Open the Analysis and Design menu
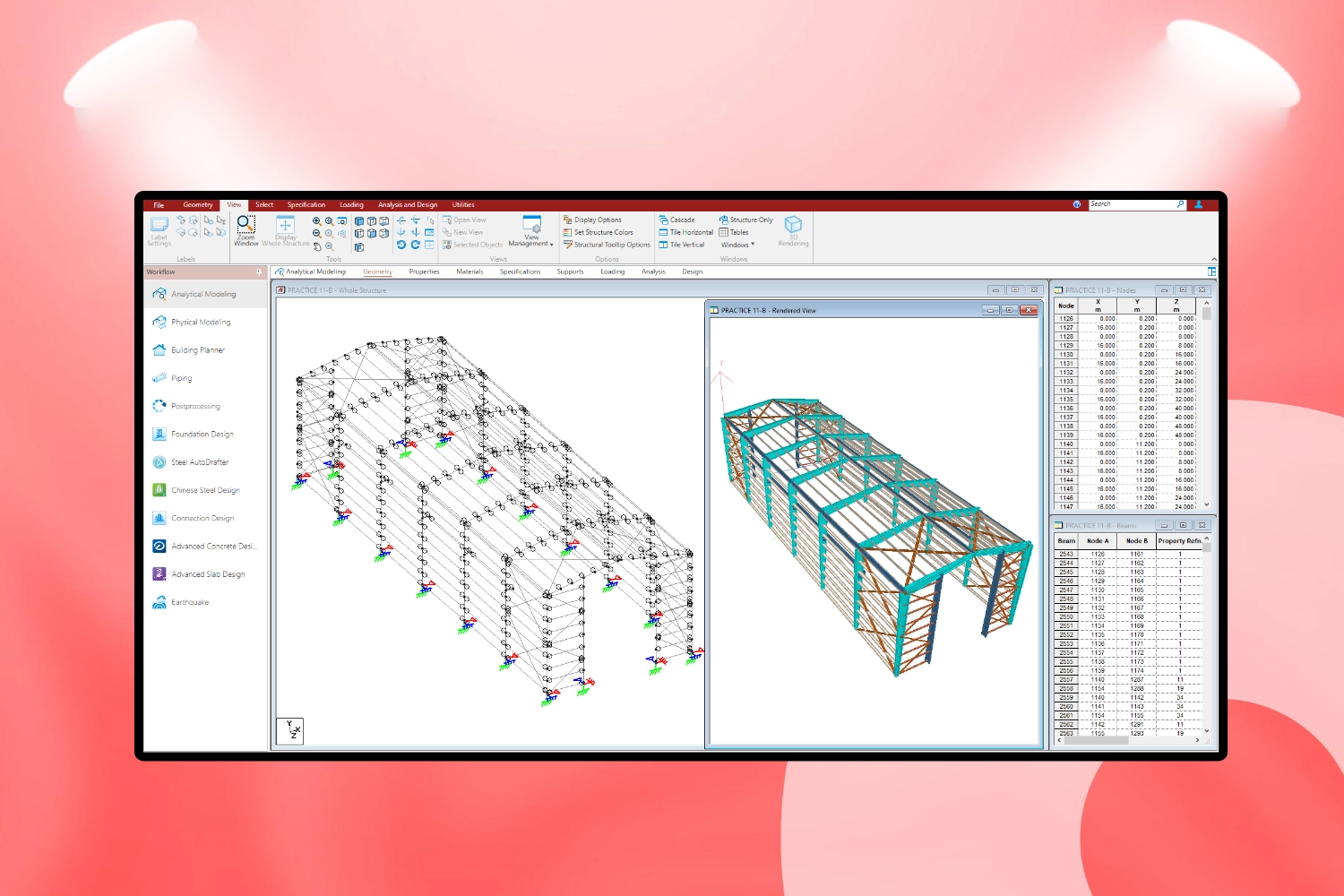 [408, 204]
